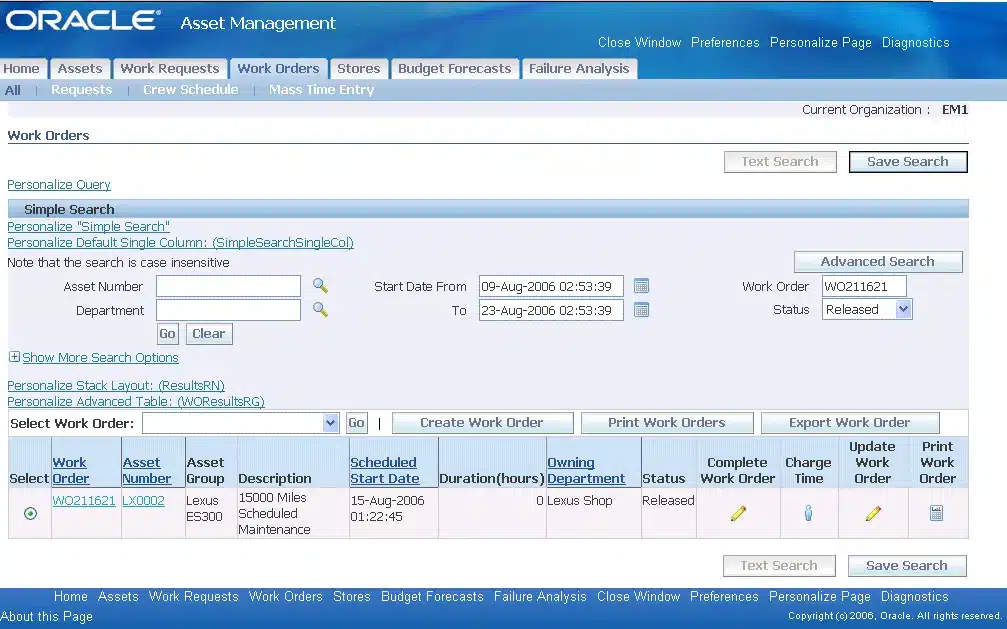Viewport: 1007px width, 629px height.
Task: Click the Print Work Order icon in row
Action: coord(936,513)
